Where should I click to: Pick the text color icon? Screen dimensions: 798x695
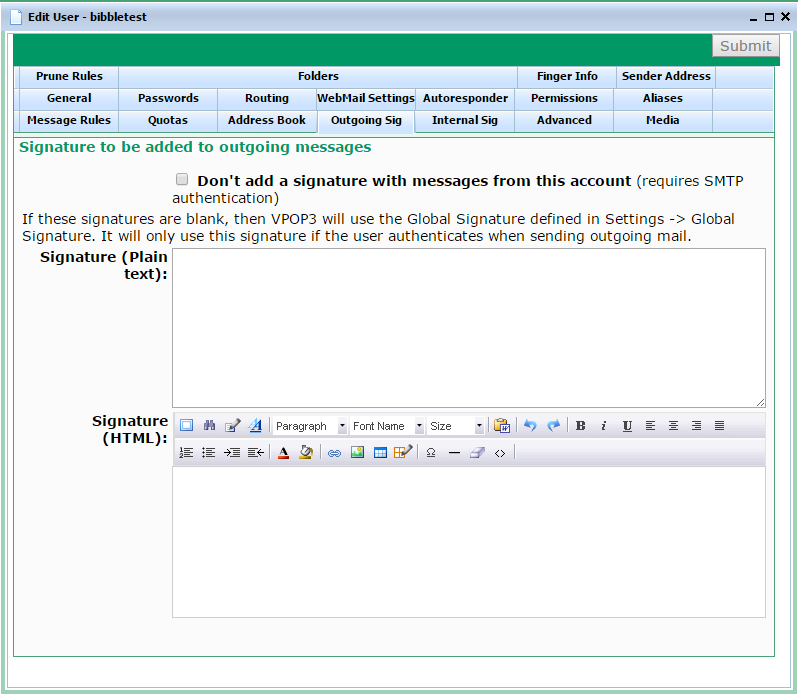tap(283, 453)
